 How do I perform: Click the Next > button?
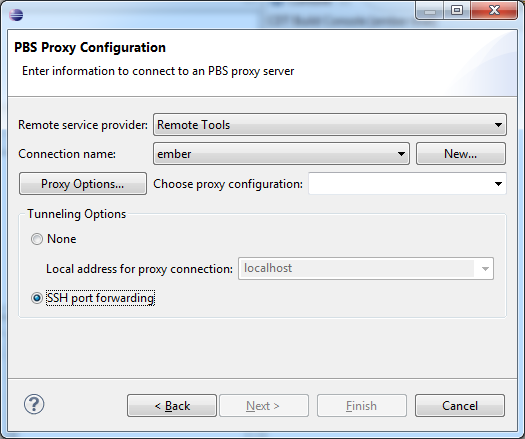click(264, 406)
